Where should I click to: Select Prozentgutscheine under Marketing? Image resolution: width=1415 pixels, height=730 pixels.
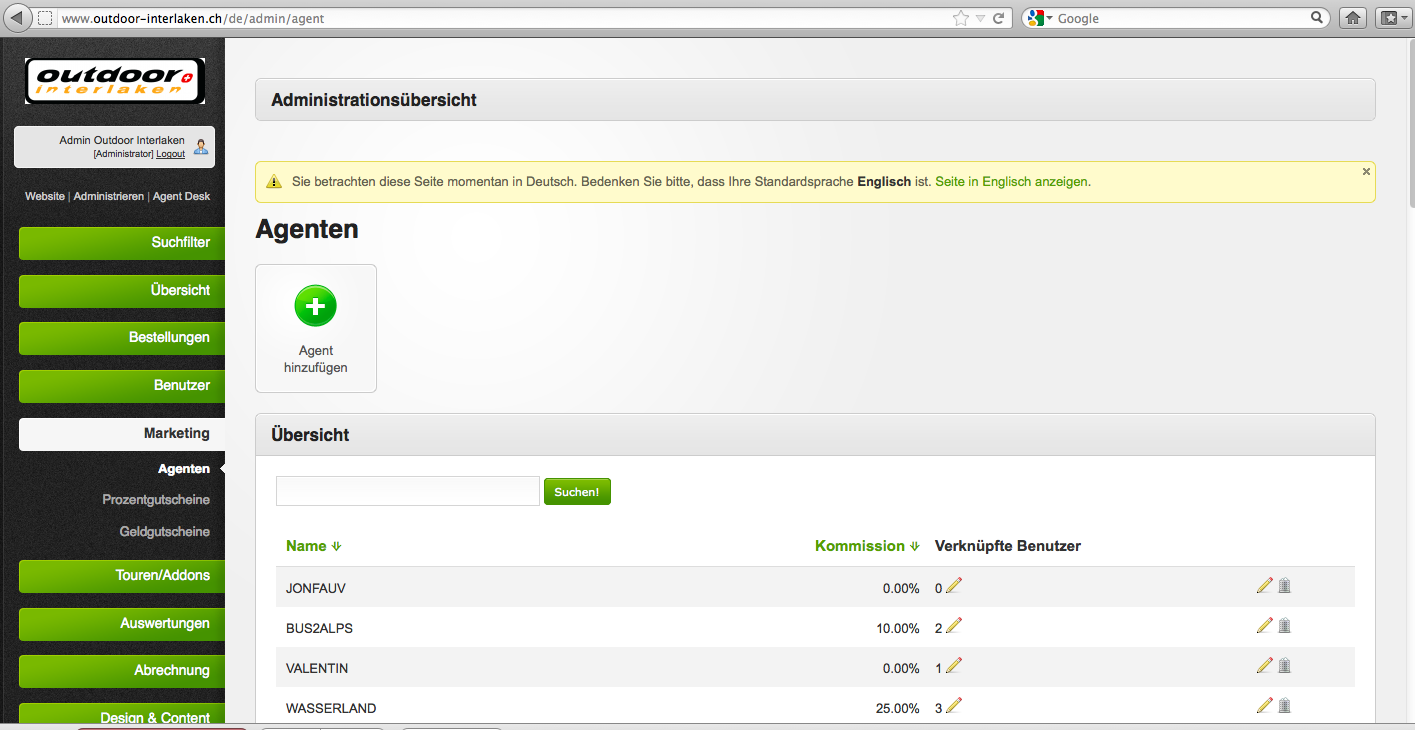click(156, 499)
